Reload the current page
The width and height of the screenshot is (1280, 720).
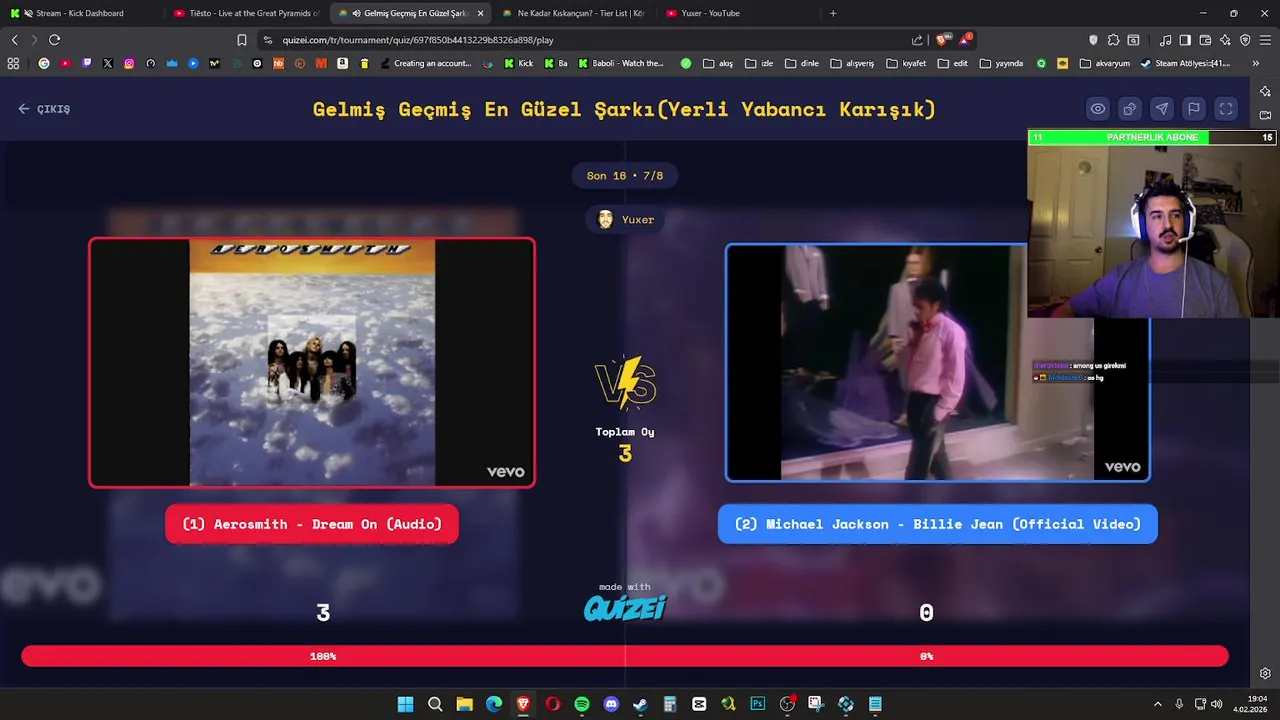(x=54, y=40)
